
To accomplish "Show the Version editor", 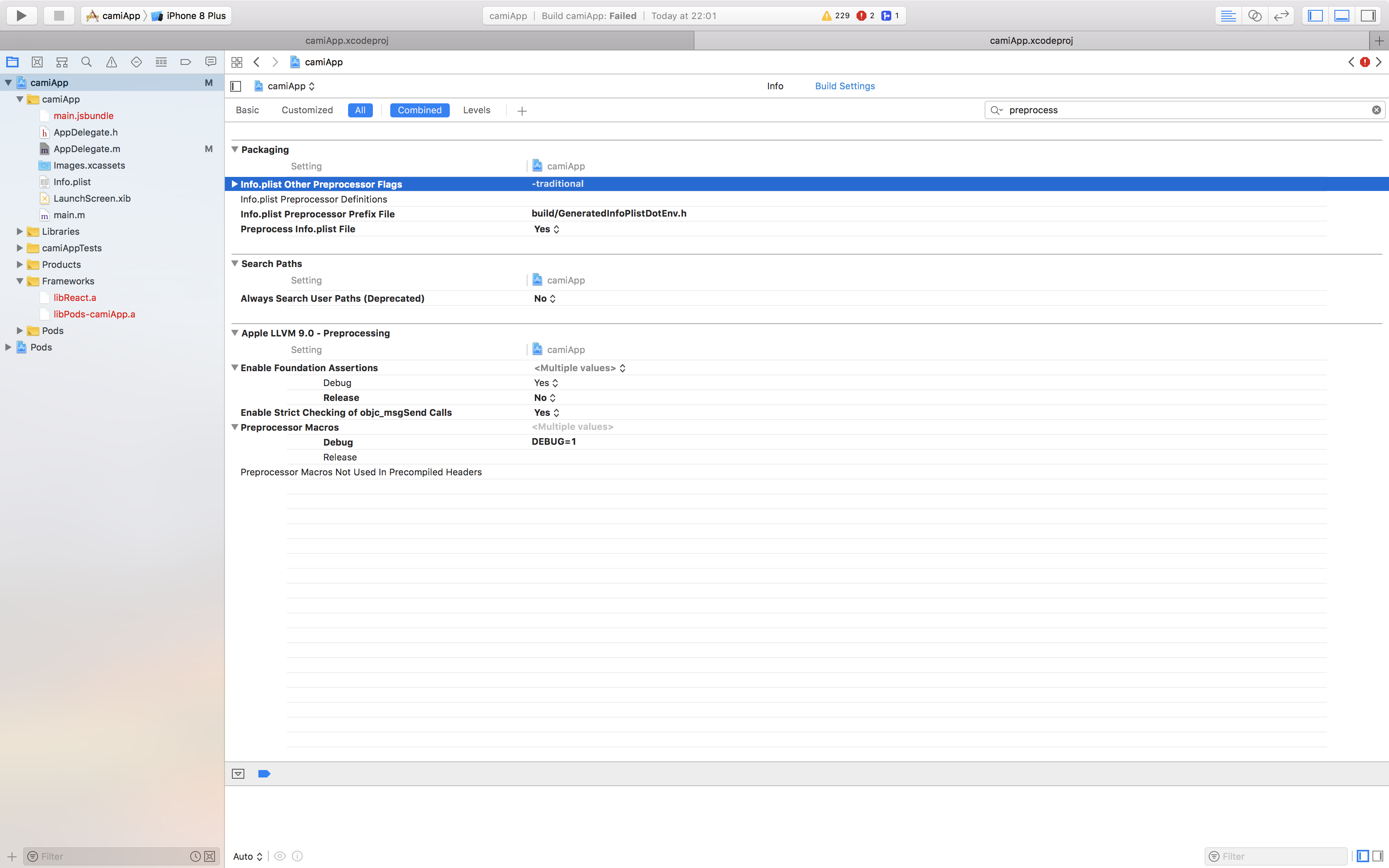I will (x=1281, y=16).
